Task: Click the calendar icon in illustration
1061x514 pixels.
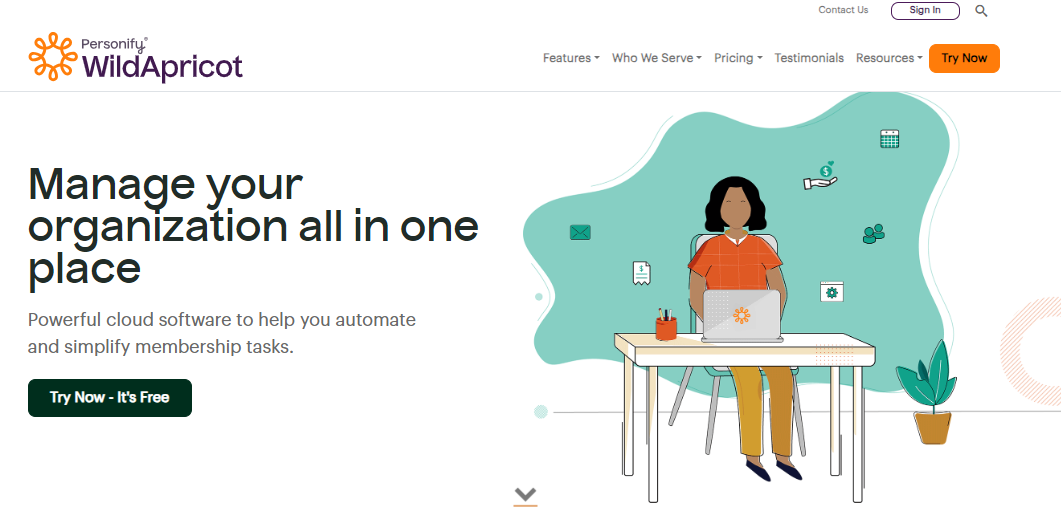Action: pos(889,139)
